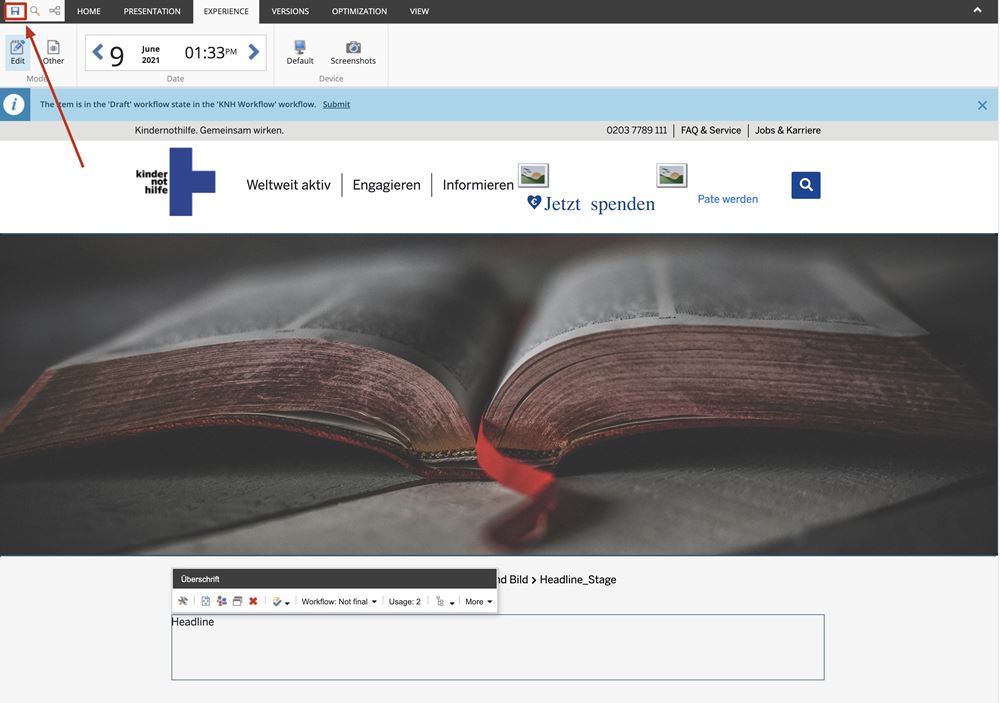Click the Submit workflow link
The height and width of the screenshot is (703, 1000).
click(336, 104)
